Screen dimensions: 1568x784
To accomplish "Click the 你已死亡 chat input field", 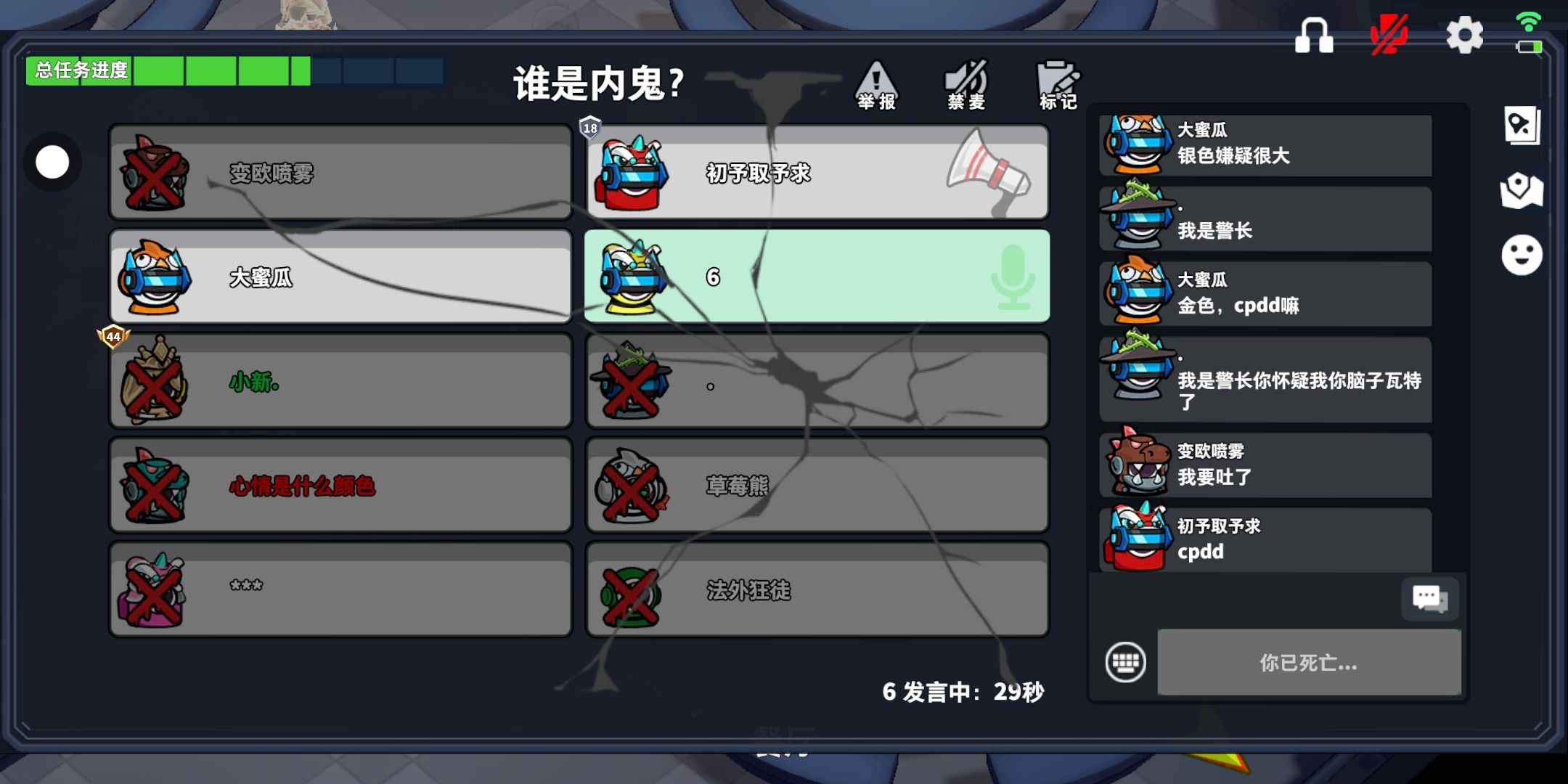I will click(1309, 662).
